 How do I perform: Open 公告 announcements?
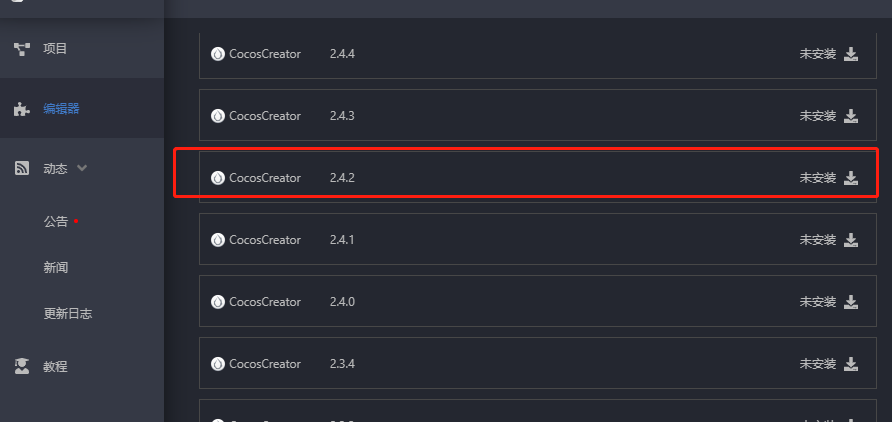coord(56,221)
